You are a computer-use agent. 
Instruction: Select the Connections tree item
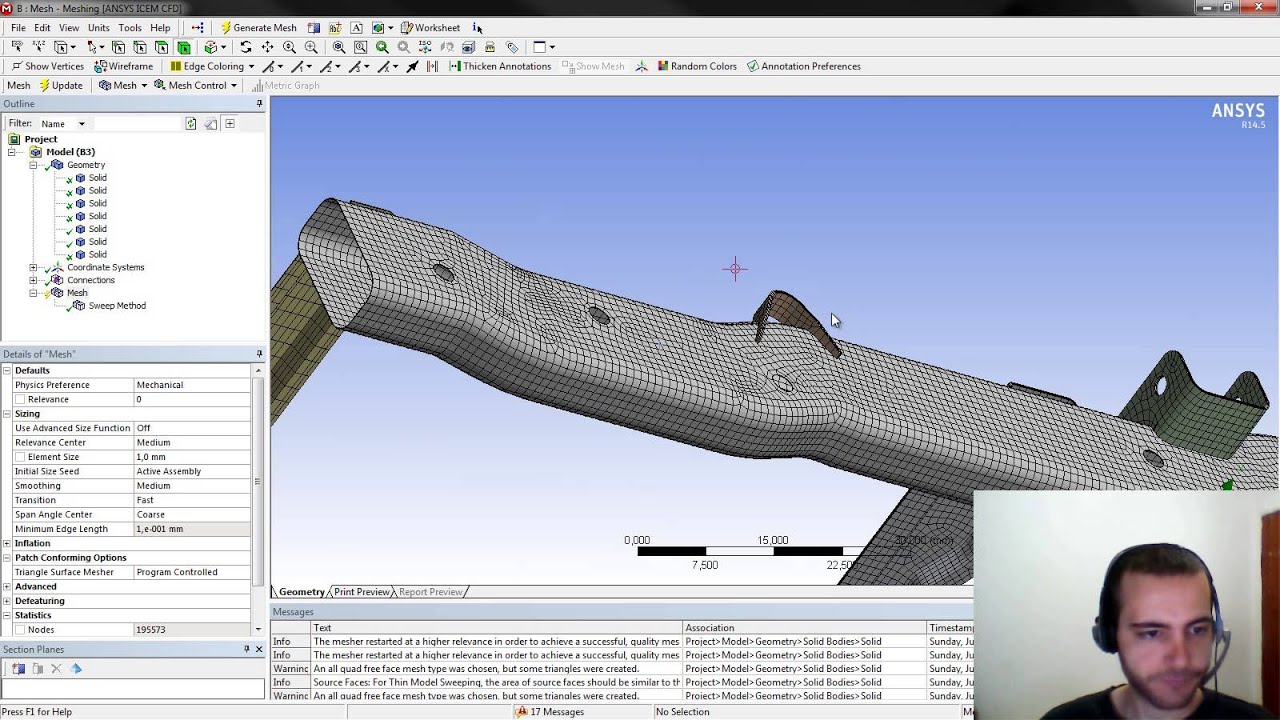[90, 280]
